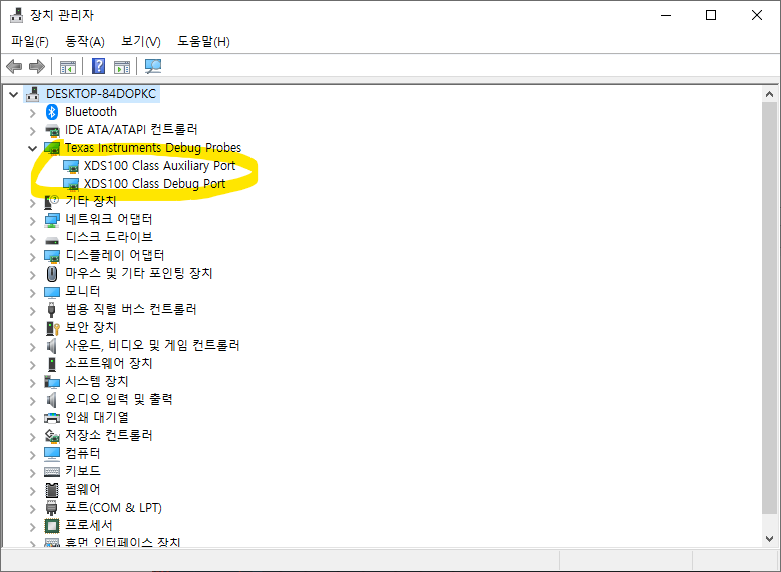
Task: Click the USB icon for 범용 직렬 버스 컨트롤러
Action: tap(51, 309)
